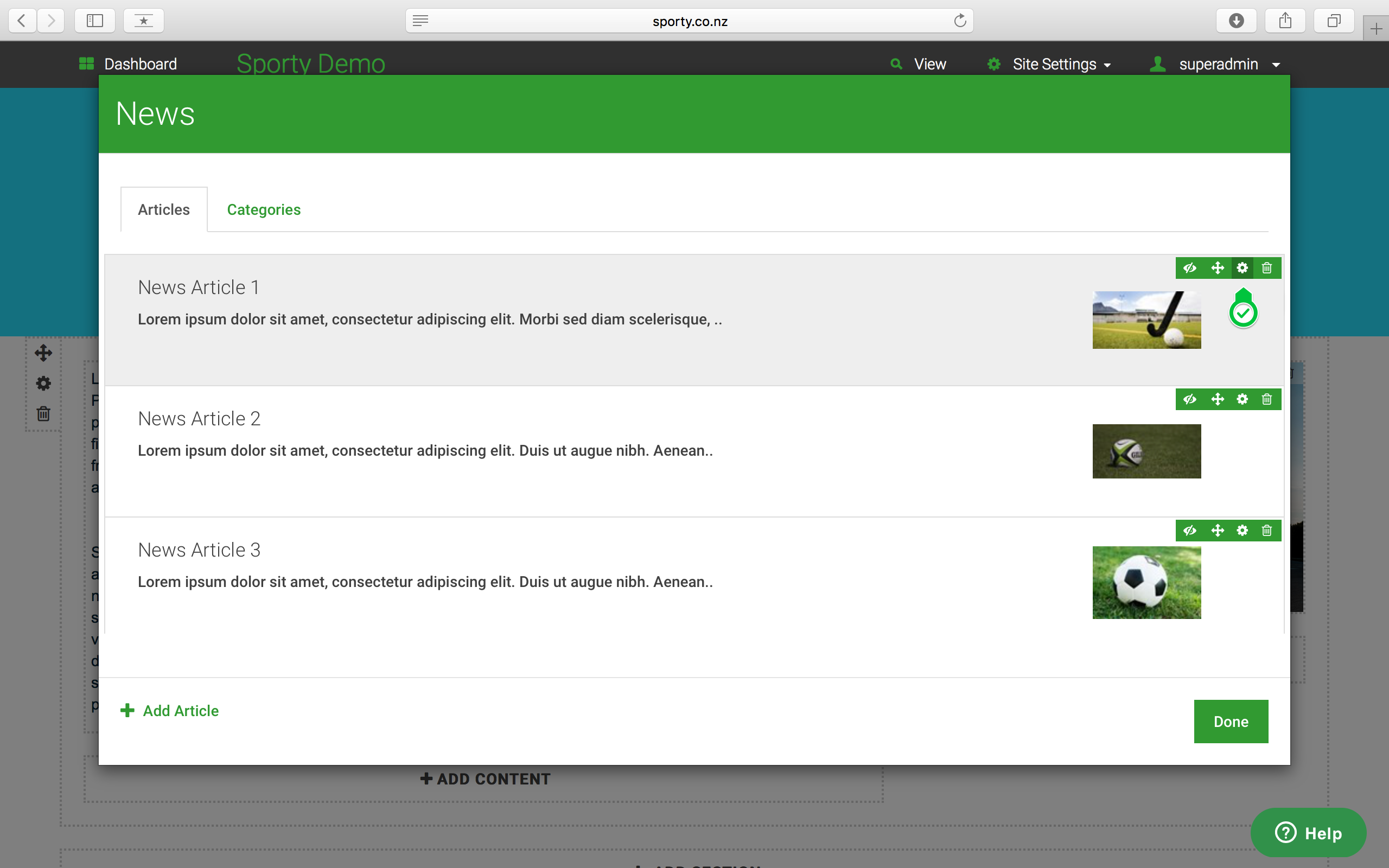Switch to the Categories tab
1389x868 pixels.
[x=264, y=209]
